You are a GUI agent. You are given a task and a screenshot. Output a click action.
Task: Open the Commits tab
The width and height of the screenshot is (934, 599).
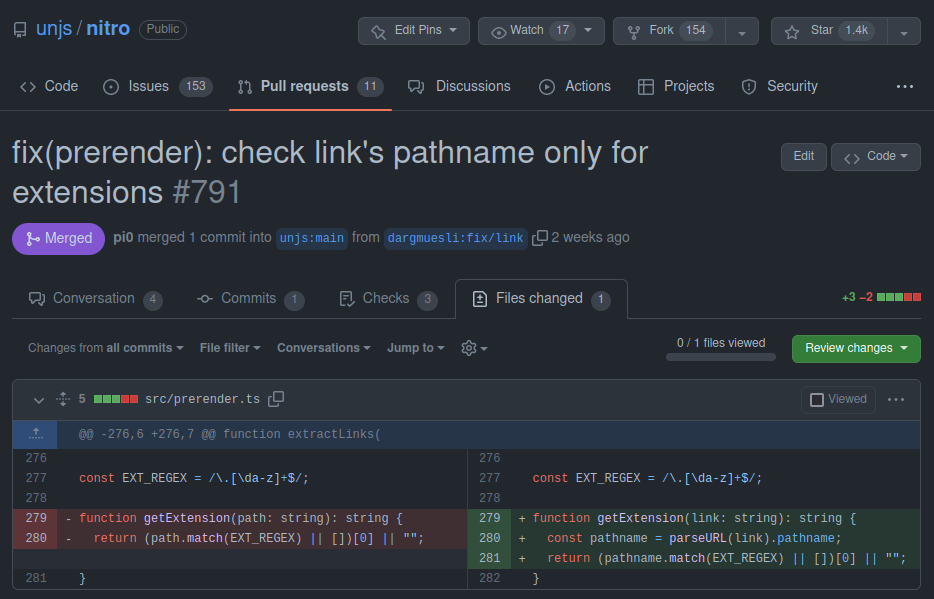coord(250,299)
